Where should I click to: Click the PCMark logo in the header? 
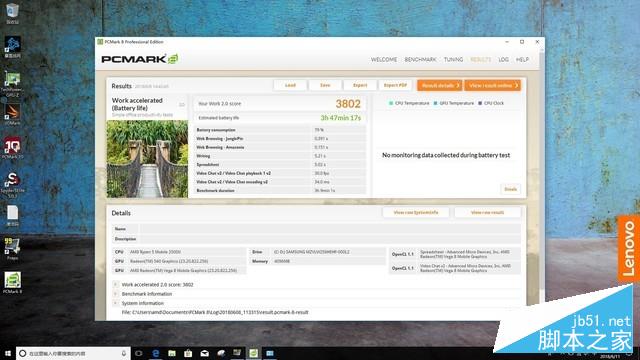[x=140, y=59]
